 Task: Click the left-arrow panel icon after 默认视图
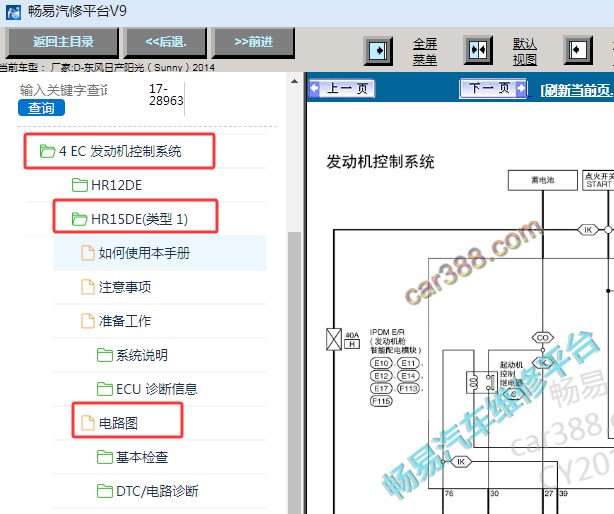(578, 50)
